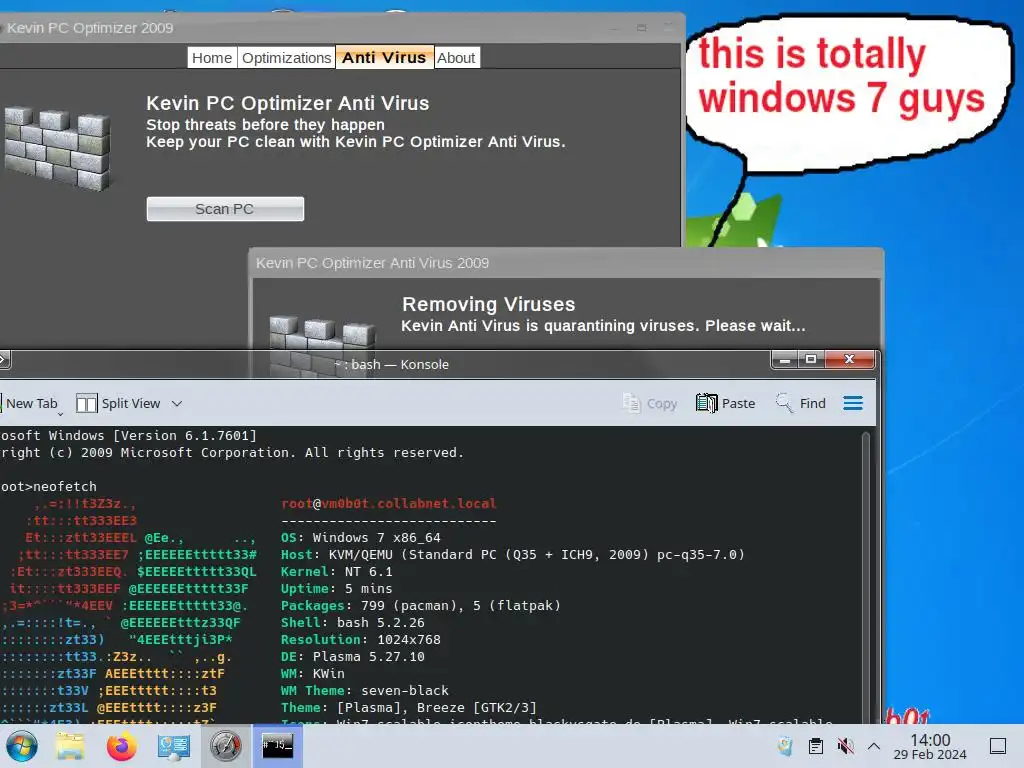Select the Anti Virus tab
This screenshot has width=1024, height=768.
(x=384, y=57)
